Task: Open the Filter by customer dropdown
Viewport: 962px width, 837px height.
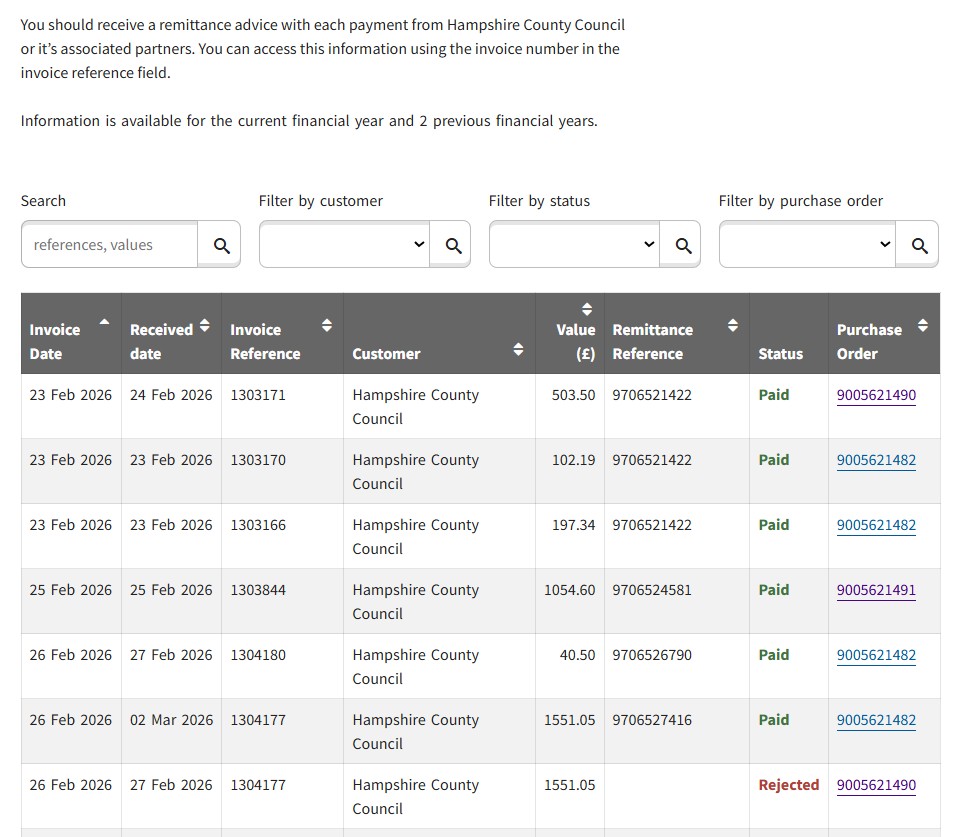Action: (x=344, y=244)
